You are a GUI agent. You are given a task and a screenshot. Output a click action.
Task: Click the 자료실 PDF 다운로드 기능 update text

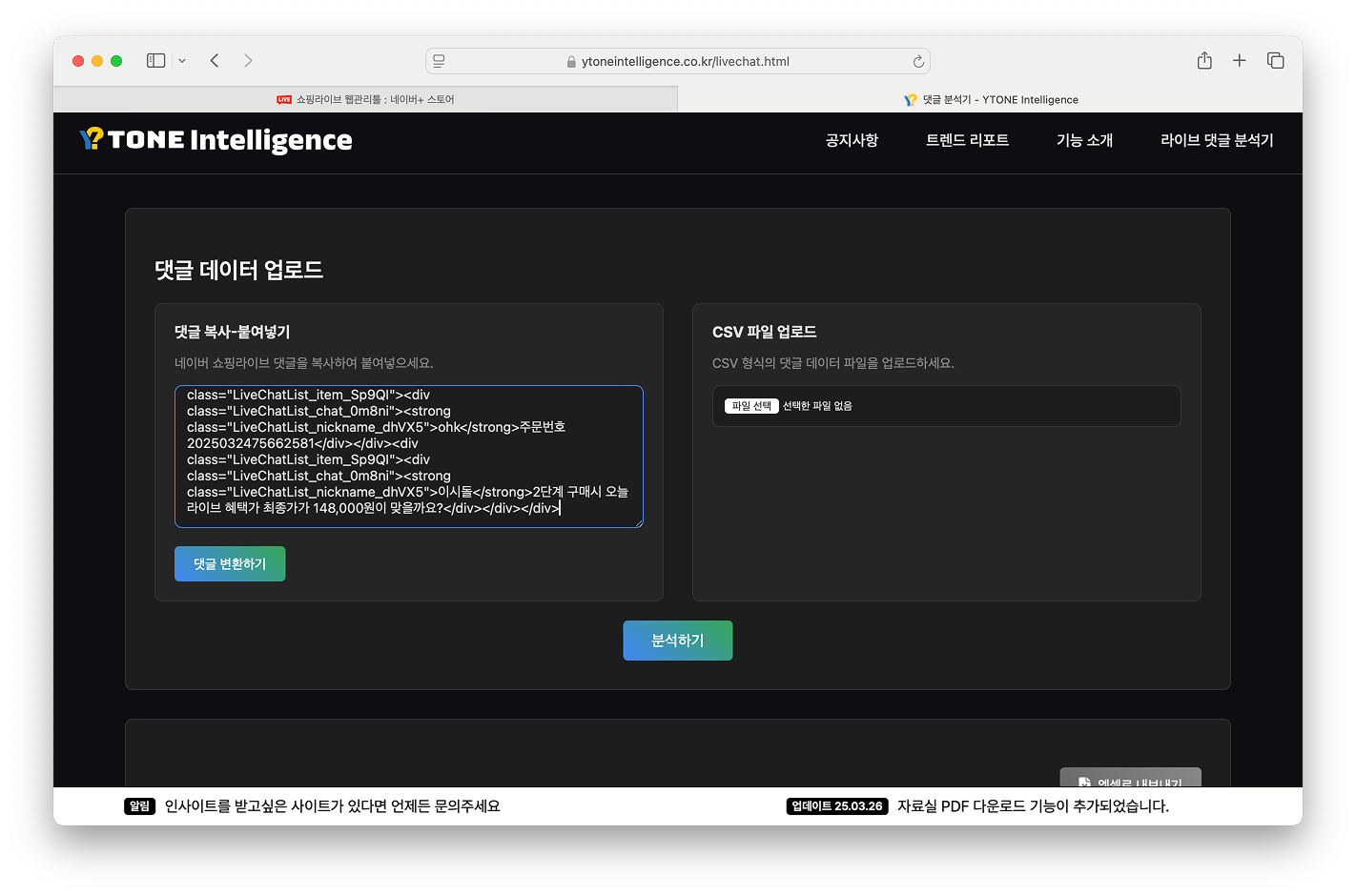[1033, 806]
